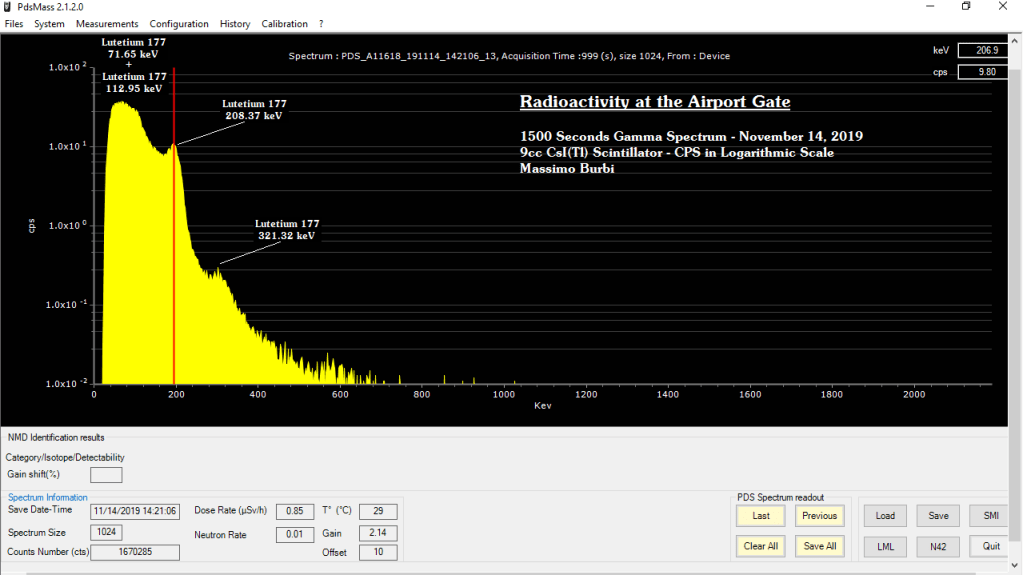Open the Configuration menu
This screenshot has width=1023, height=575.
click(x=179, y=24)
